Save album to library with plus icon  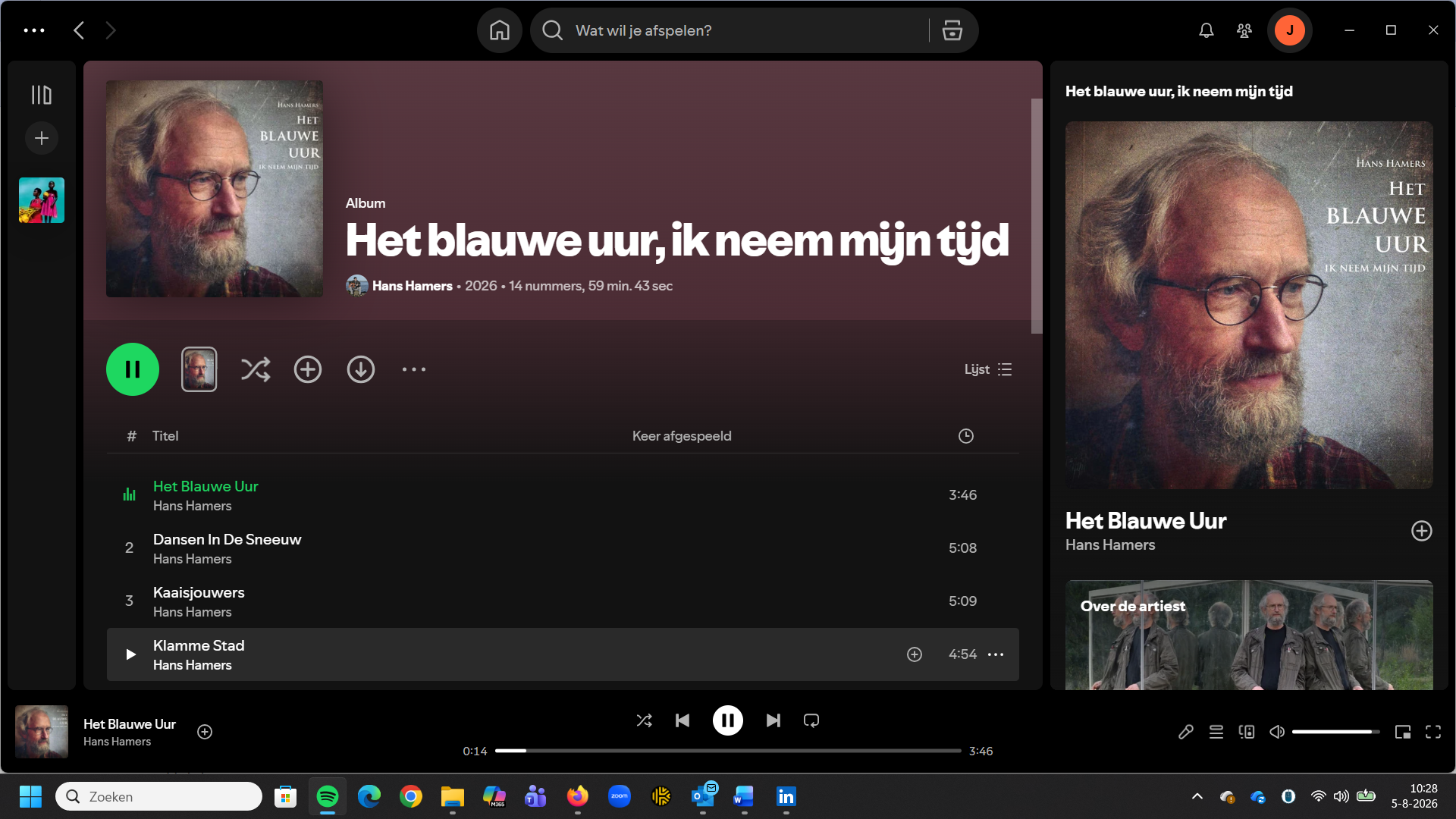(308, 369)
